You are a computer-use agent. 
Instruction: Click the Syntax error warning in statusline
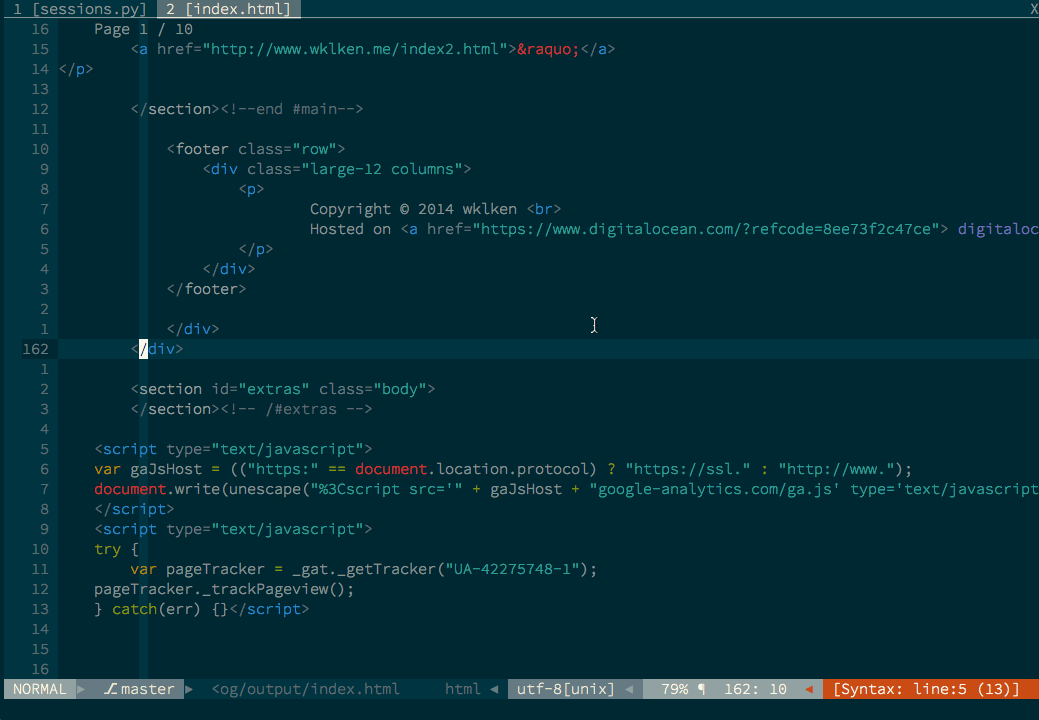click(x=925, y=689)
